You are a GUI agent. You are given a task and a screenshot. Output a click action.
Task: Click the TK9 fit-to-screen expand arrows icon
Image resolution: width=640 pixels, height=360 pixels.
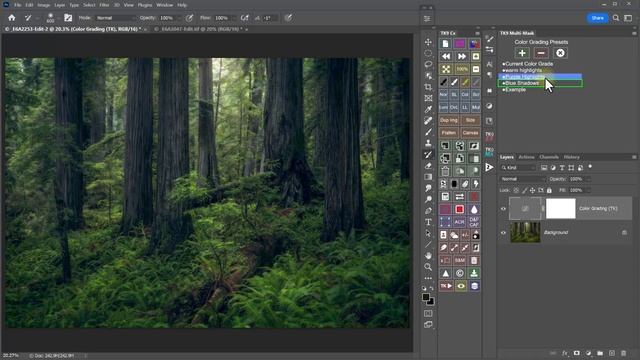[446, 69]
